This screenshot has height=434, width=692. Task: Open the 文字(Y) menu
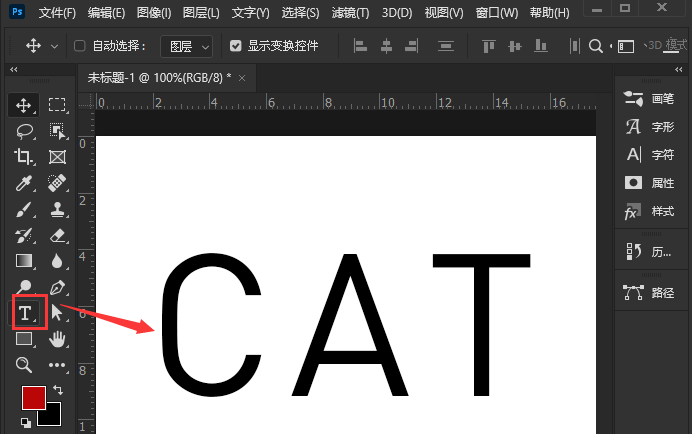251,12
